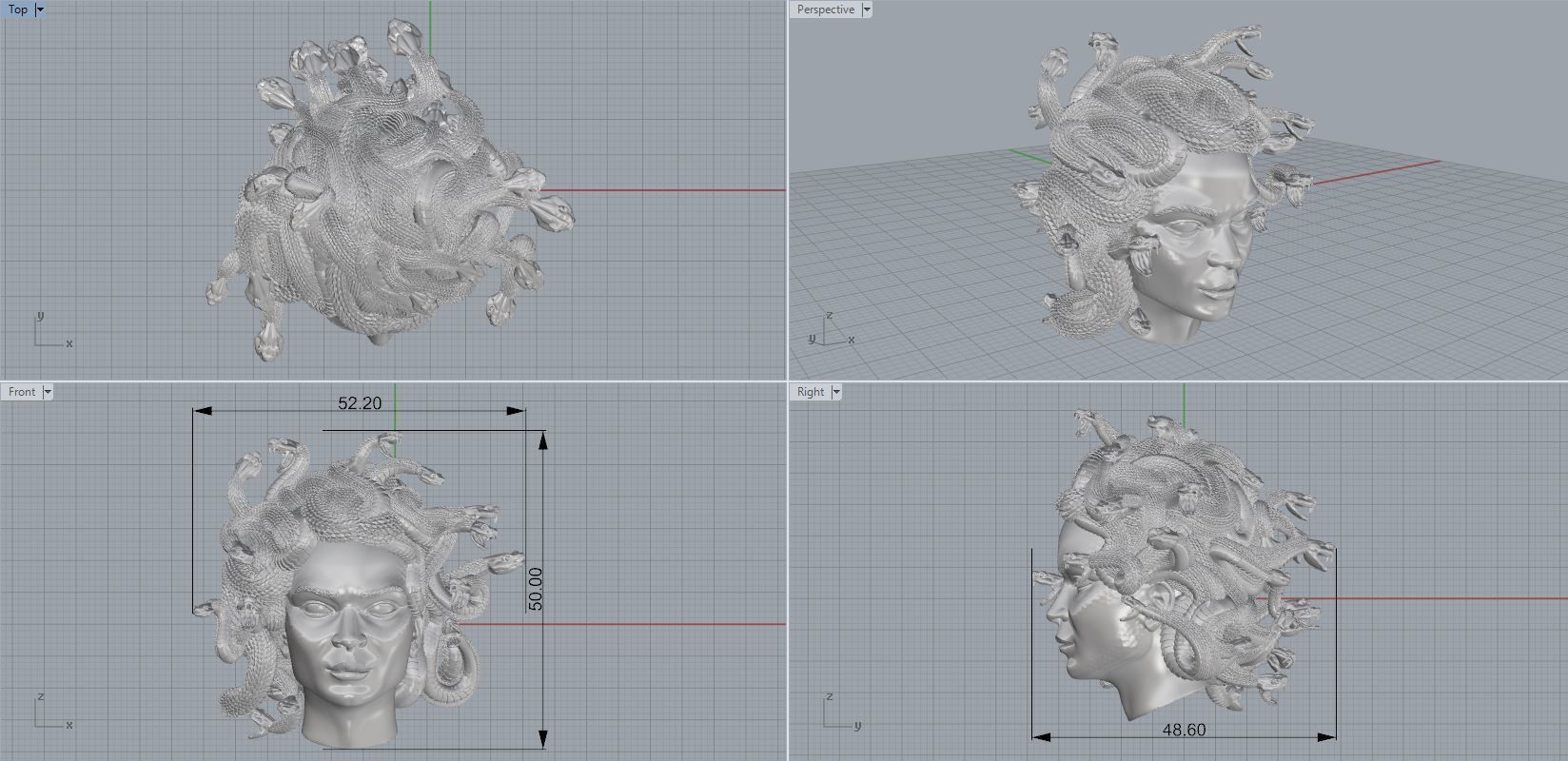Activate the Perspective viewport title label

pyautogui.click(x=826, y=10)
